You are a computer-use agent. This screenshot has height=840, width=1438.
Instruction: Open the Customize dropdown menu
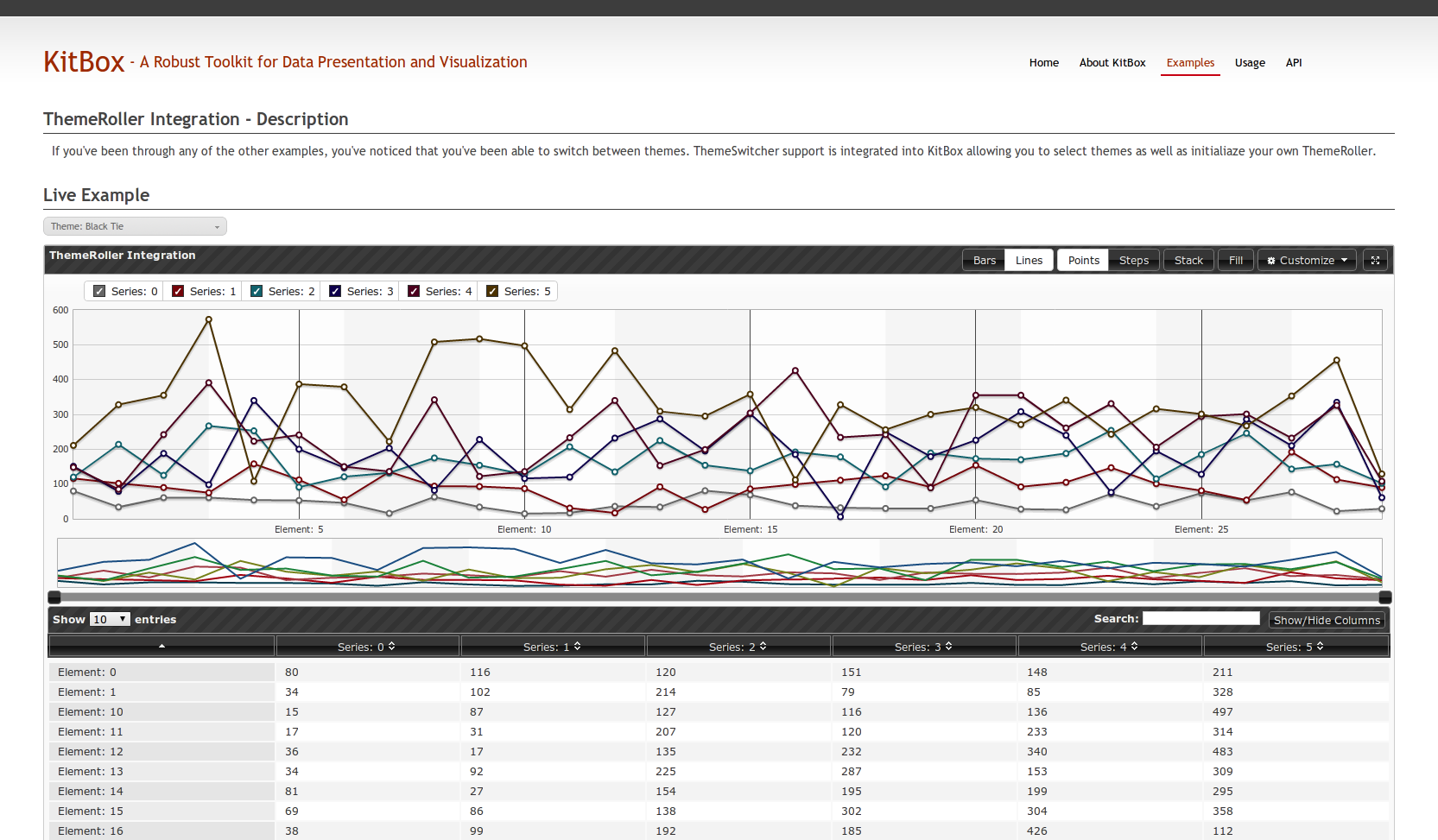pyautogui.click(x=1307, y=260)
